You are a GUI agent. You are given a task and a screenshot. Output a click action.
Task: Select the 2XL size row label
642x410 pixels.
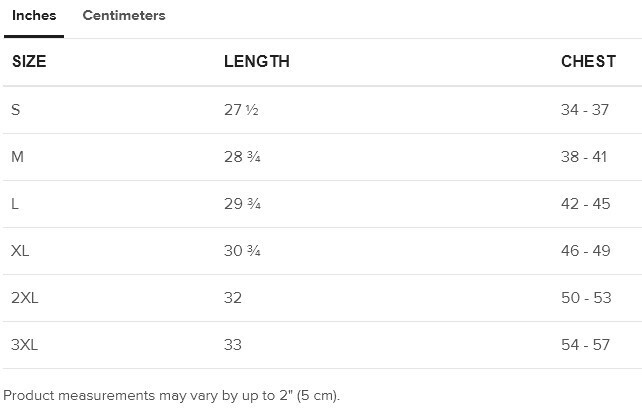click(25, 298)
